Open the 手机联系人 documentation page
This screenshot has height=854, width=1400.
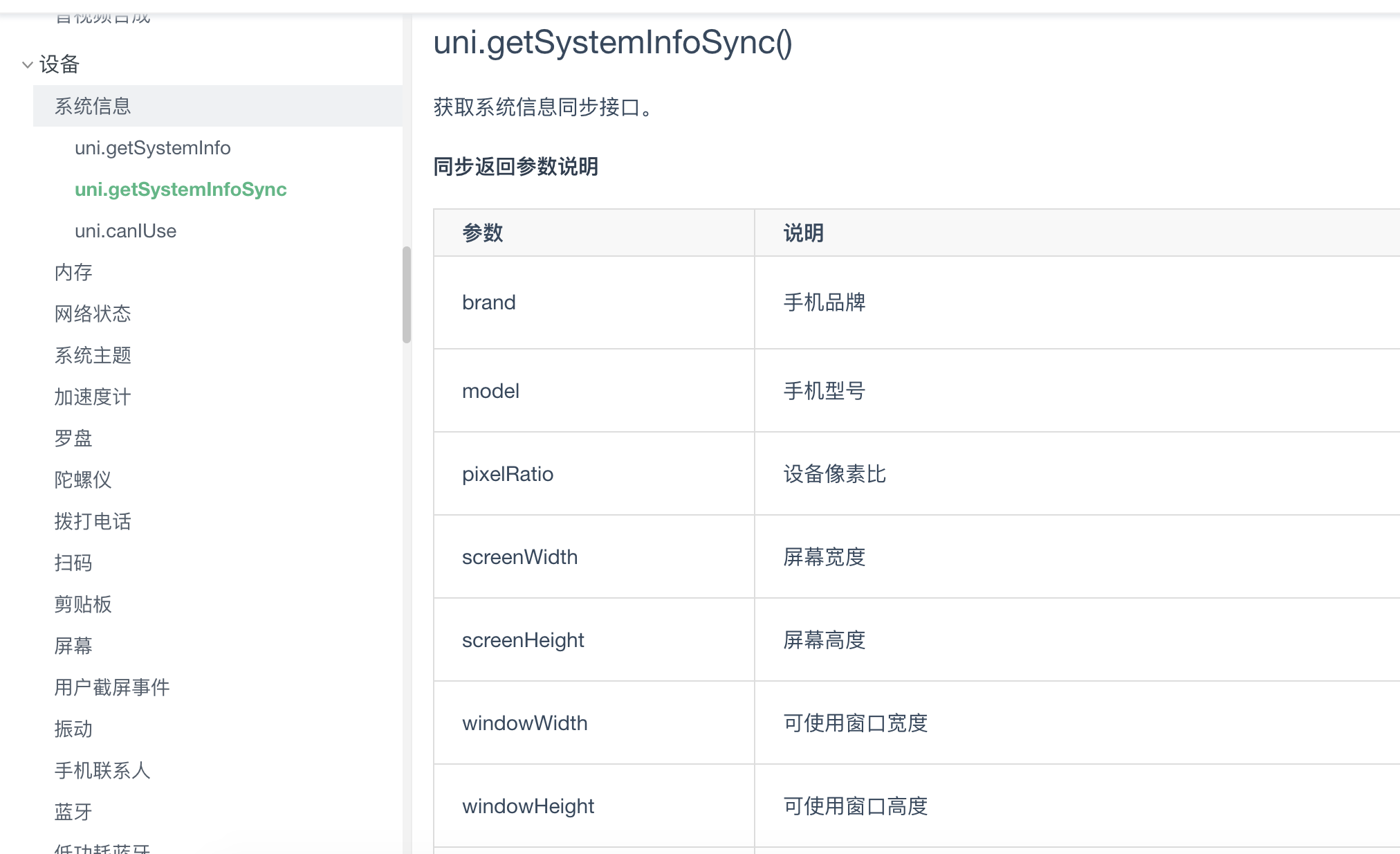pos(102,770)
